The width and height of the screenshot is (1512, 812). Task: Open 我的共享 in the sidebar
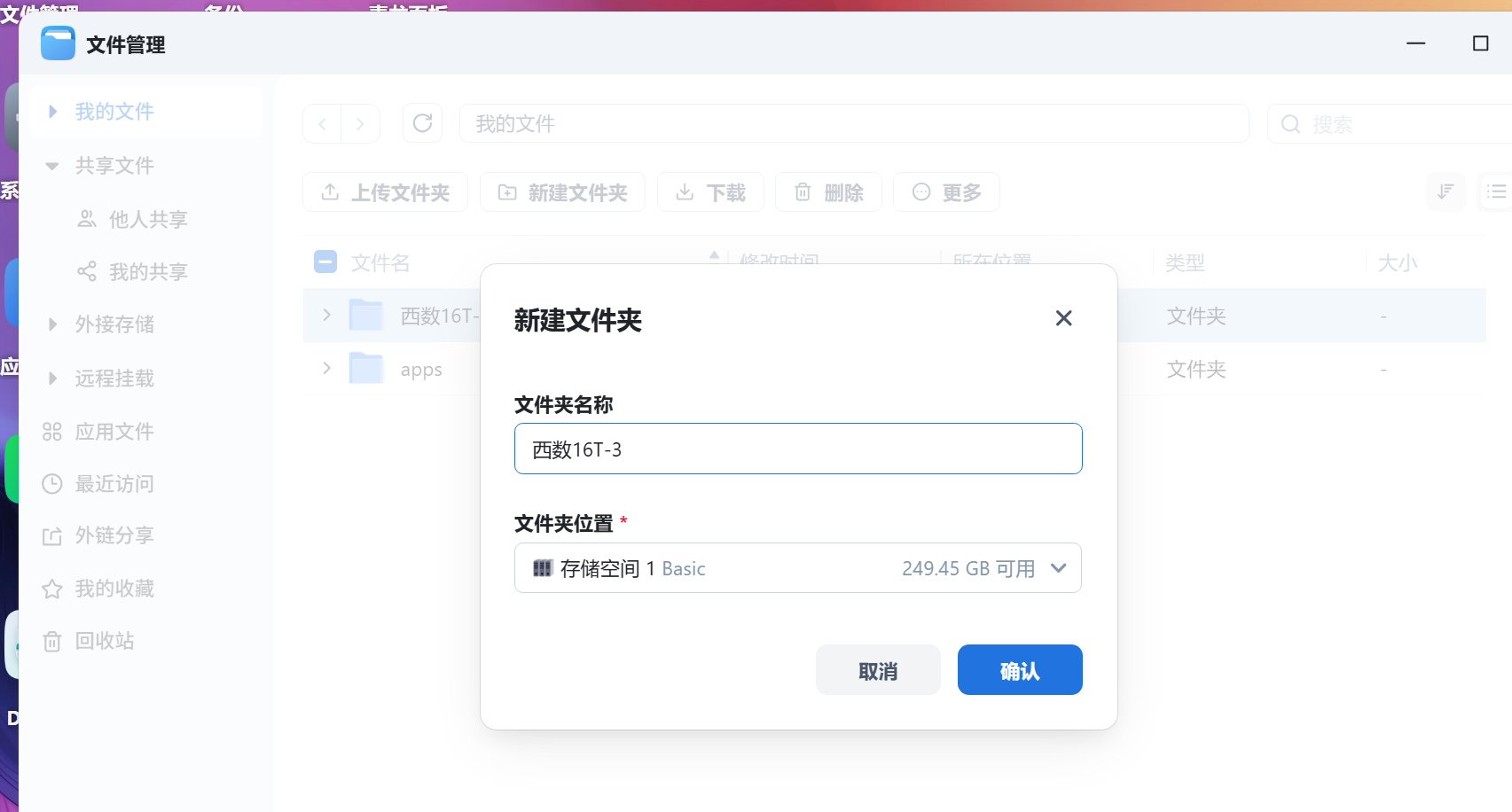tap(146, 271)
